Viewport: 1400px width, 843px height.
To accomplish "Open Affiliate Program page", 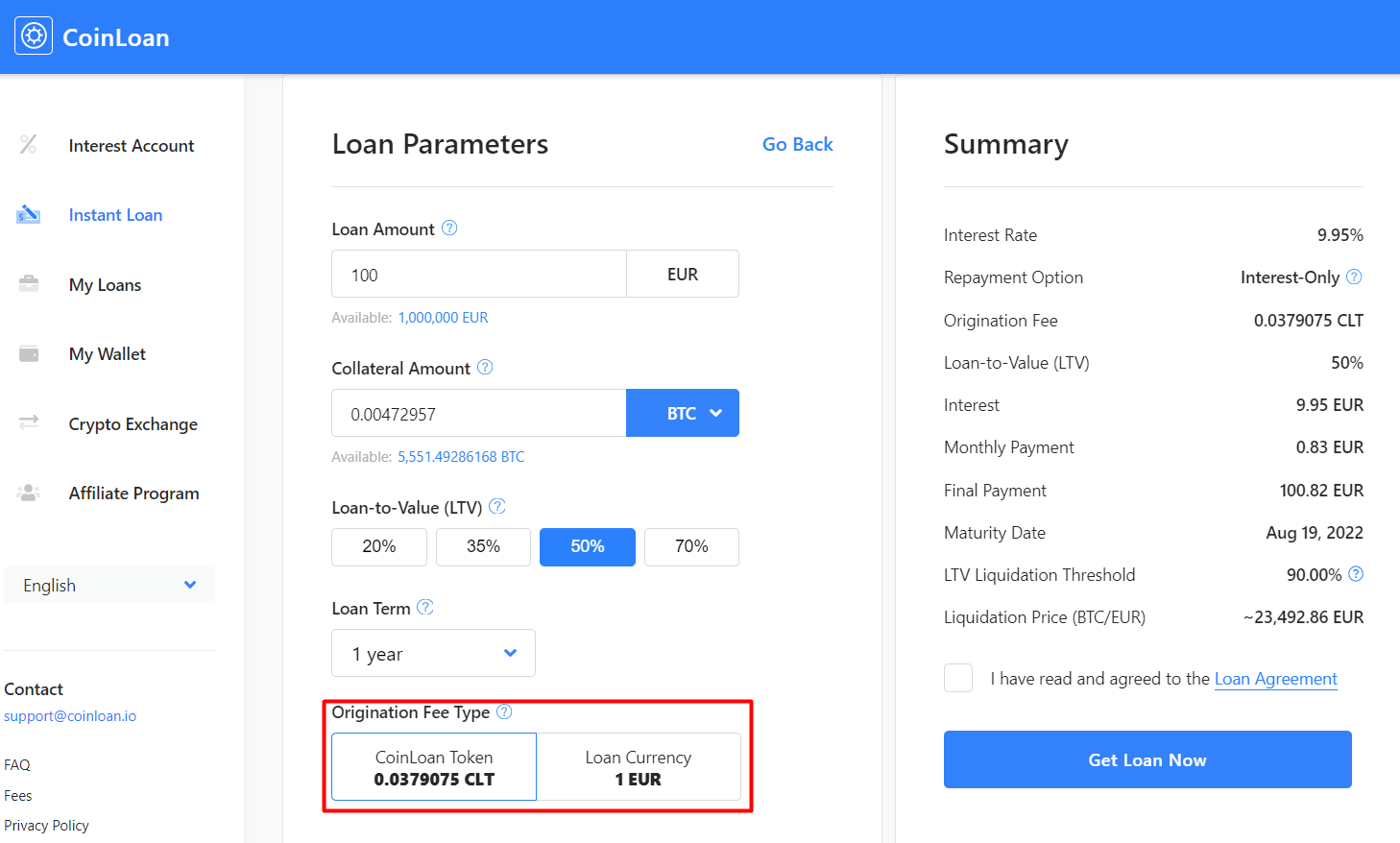I will pos(134,494).
